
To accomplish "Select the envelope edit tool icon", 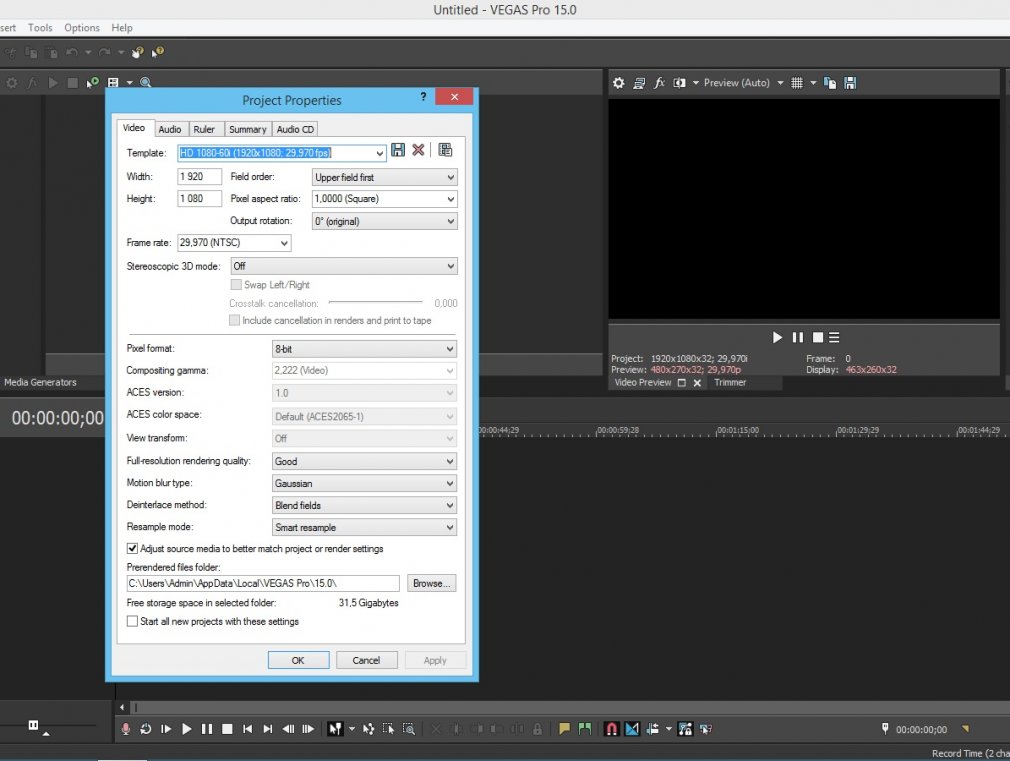I will [x=368, y=729].
